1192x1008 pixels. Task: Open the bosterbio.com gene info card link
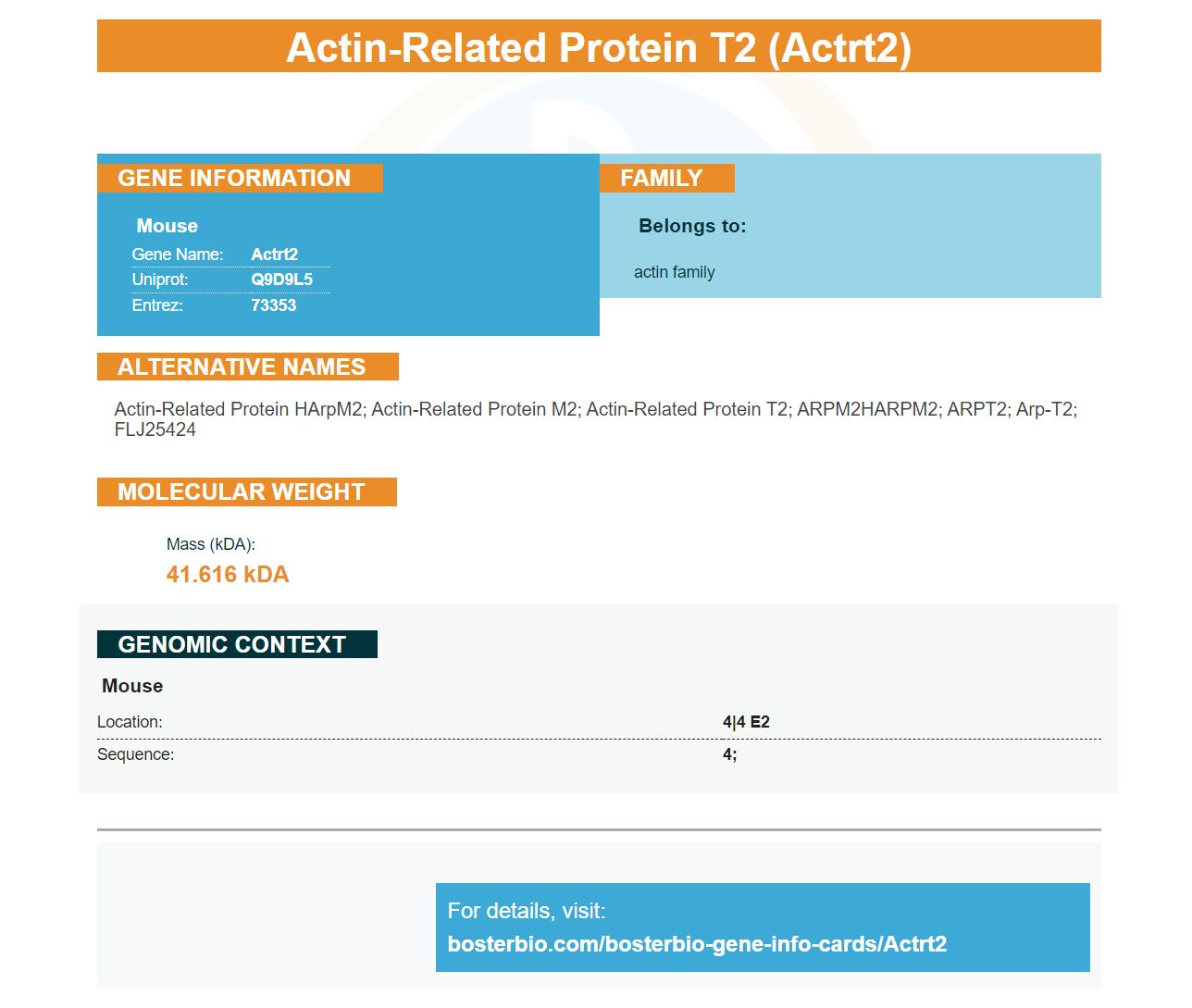(697, 944)
